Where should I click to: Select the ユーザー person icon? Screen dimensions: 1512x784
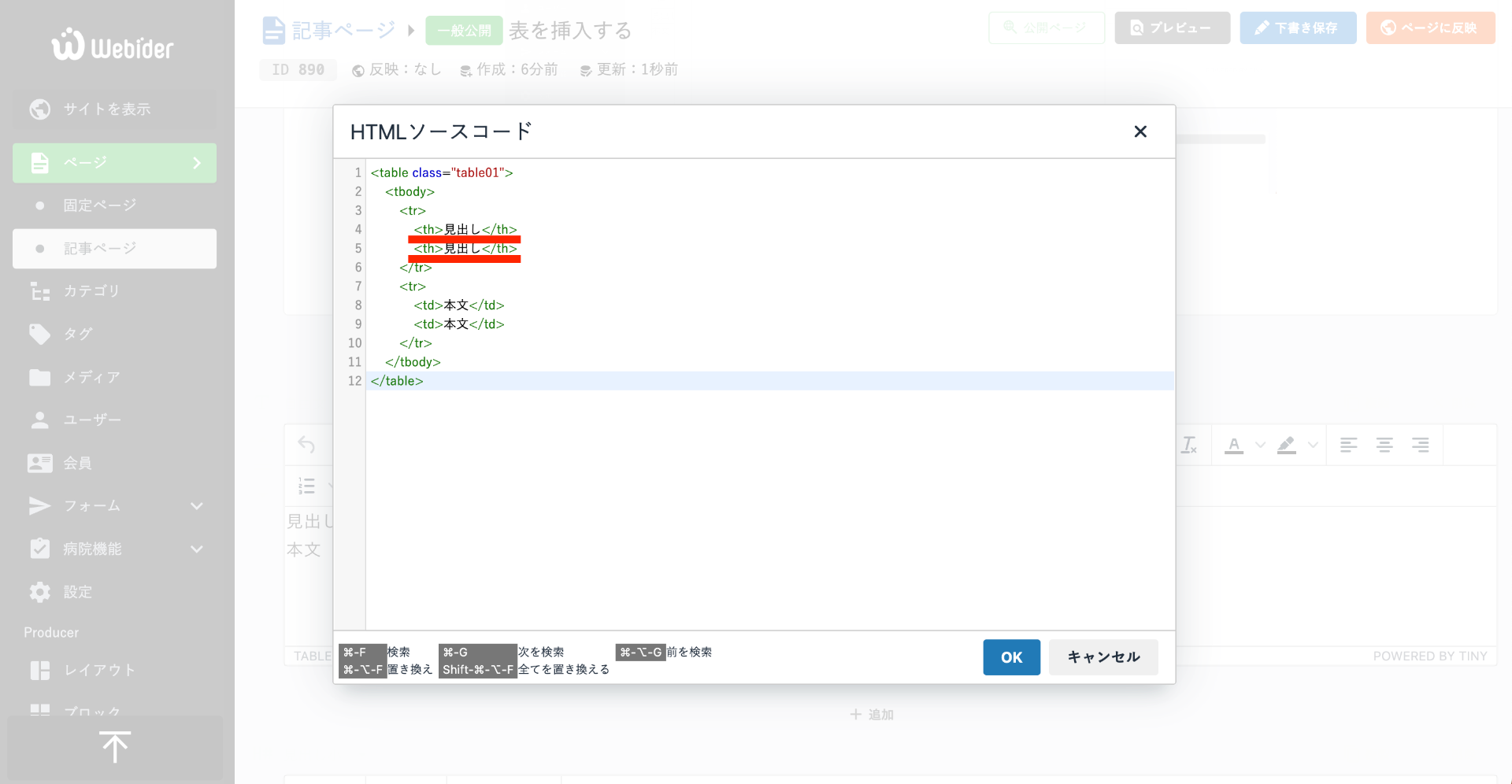click(40, 420)
